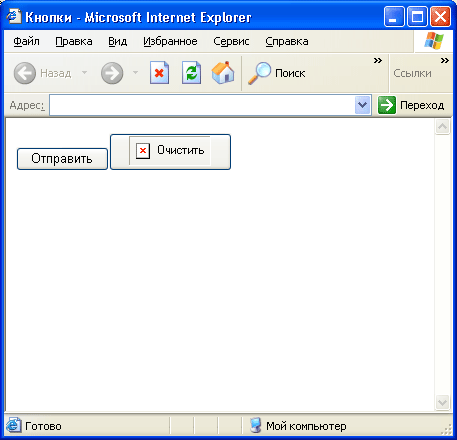Click the Stop page loading icon
The width and height of the screenshot is (457, 440).
159,73
